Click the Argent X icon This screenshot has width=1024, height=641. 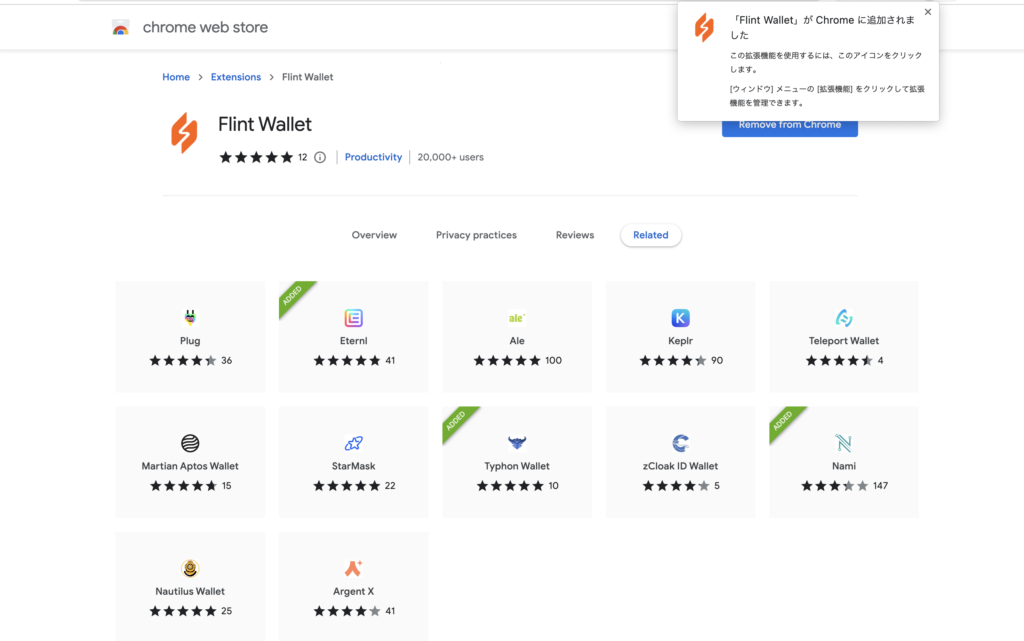point(353,569)
